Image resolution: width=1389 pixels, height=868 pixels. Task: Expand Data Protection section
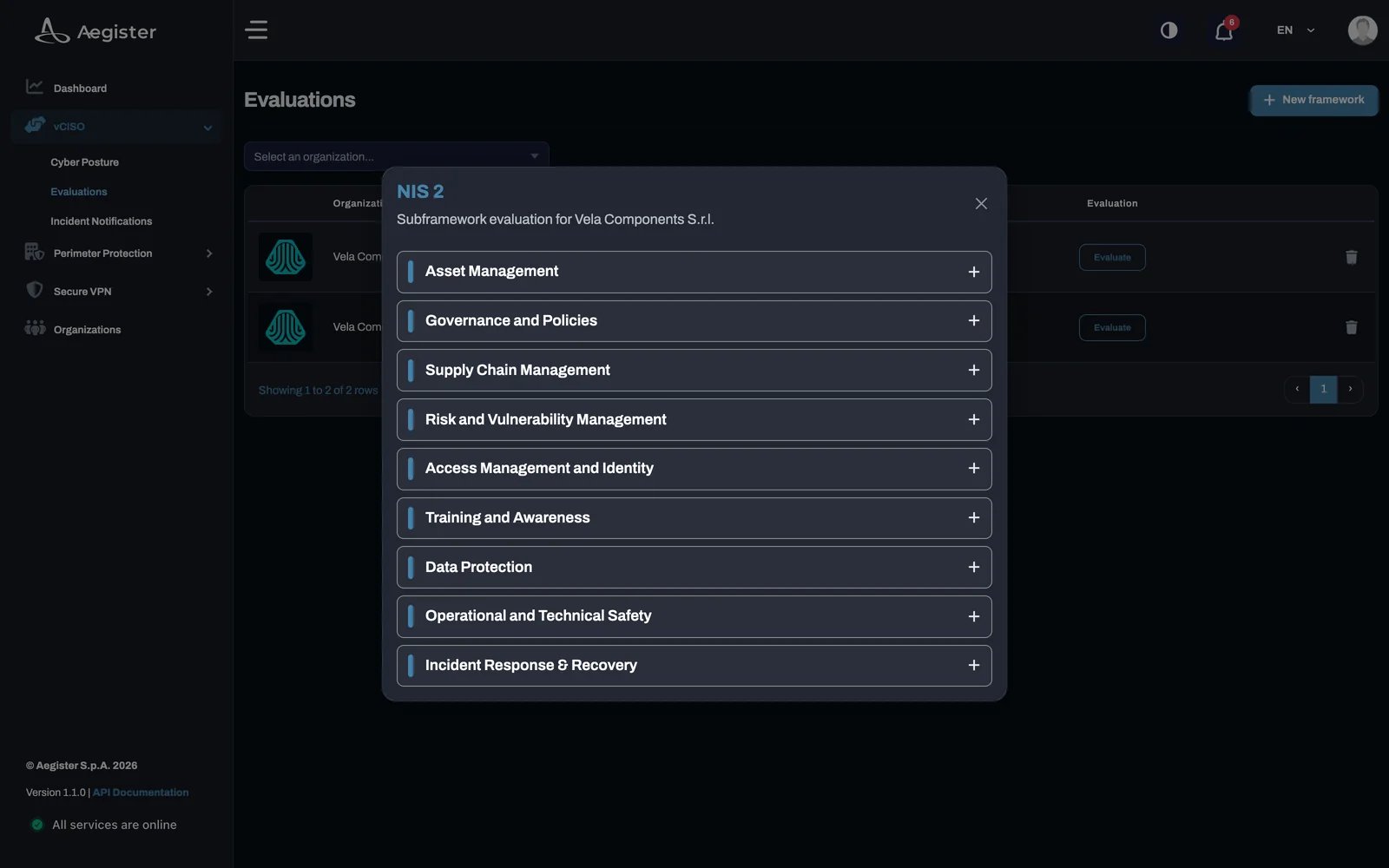click(694, 568)
